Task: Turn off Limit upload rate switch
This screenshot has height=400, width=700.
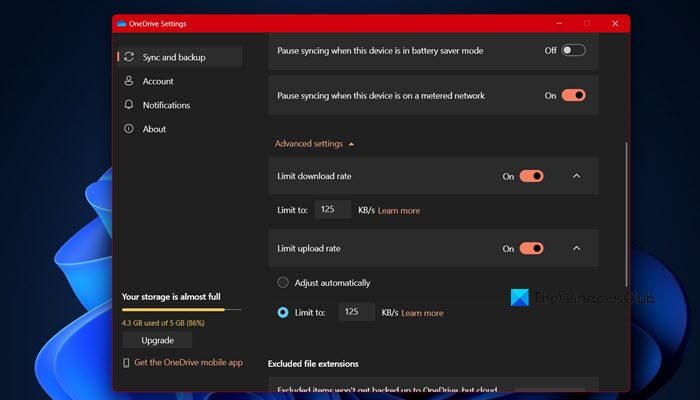Action: (x=531, y=248)
